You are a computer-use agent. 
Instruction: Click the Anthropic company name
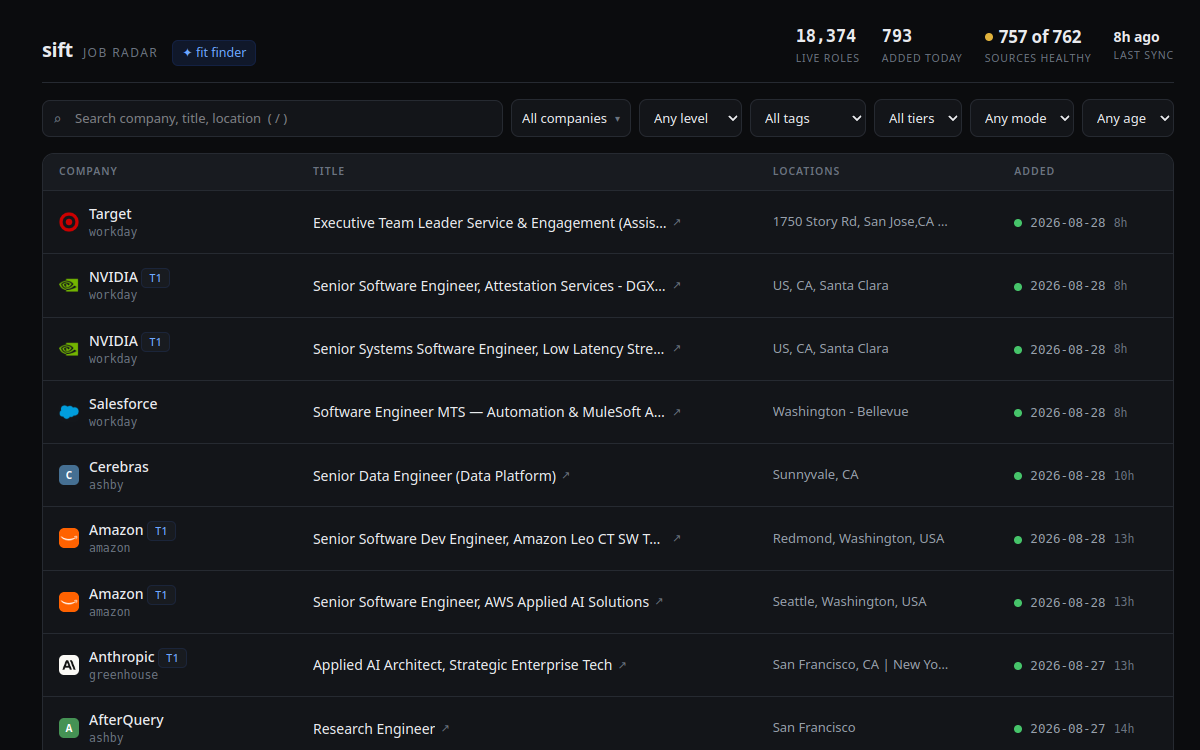122,657
